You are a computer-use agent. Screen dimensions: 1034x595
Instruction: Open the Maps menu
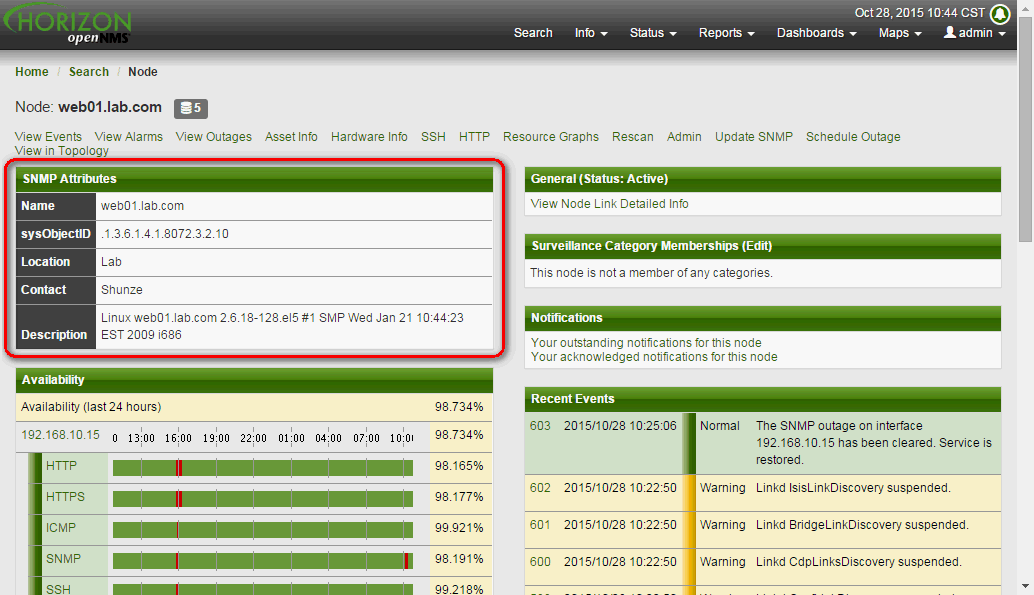pos(900,33)
